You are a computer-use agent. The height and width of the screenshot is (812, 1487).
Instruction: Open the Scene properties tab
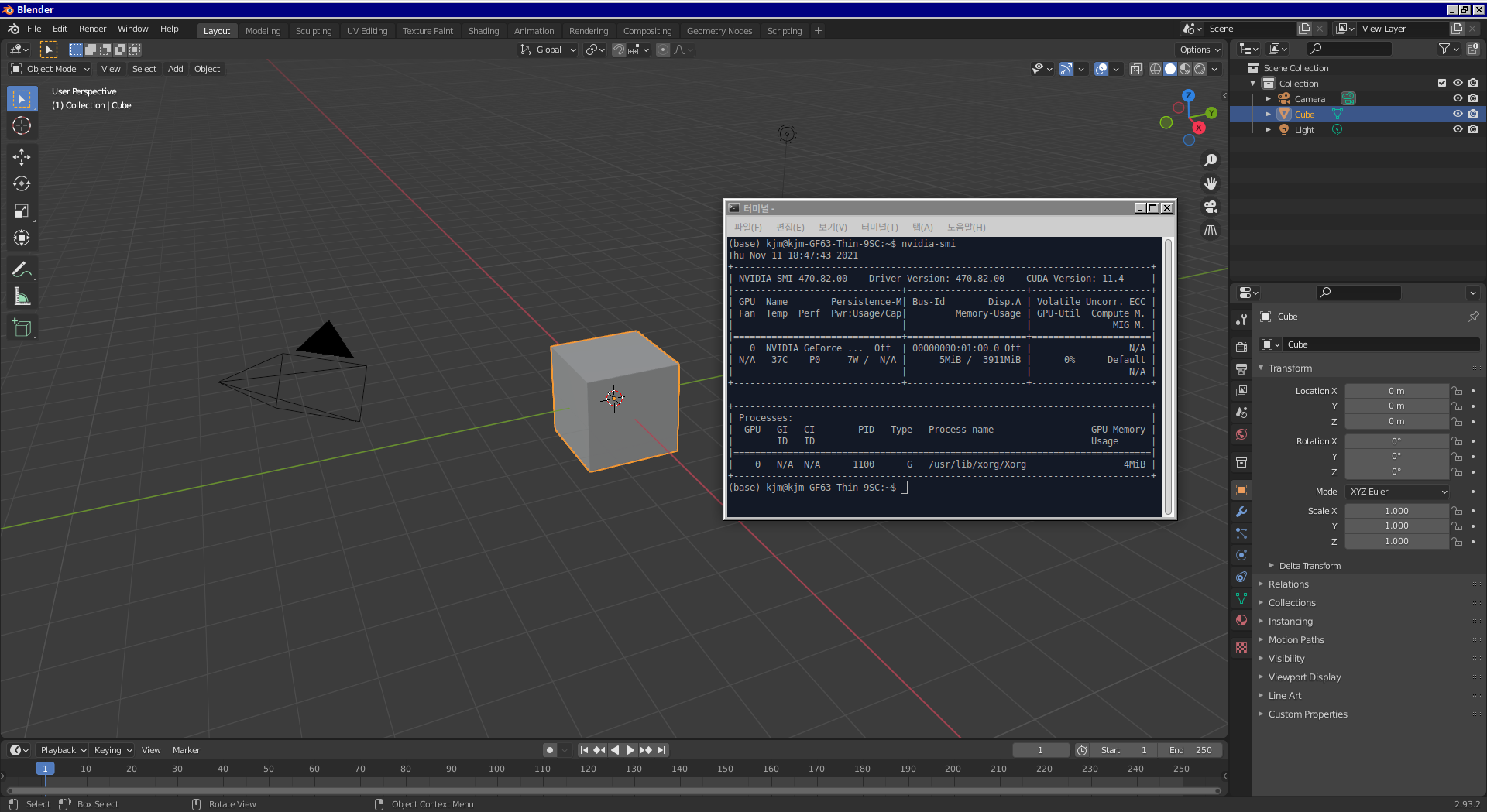click(1241, 413)
